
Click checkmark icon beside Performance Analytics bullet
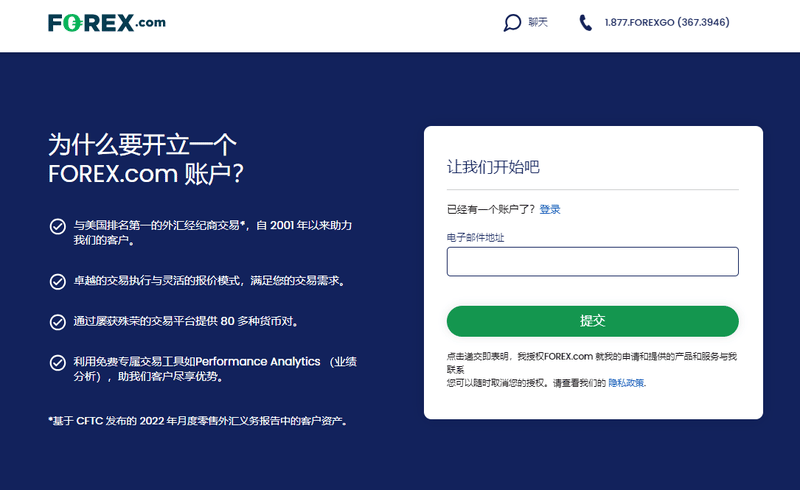pos(58,363)
